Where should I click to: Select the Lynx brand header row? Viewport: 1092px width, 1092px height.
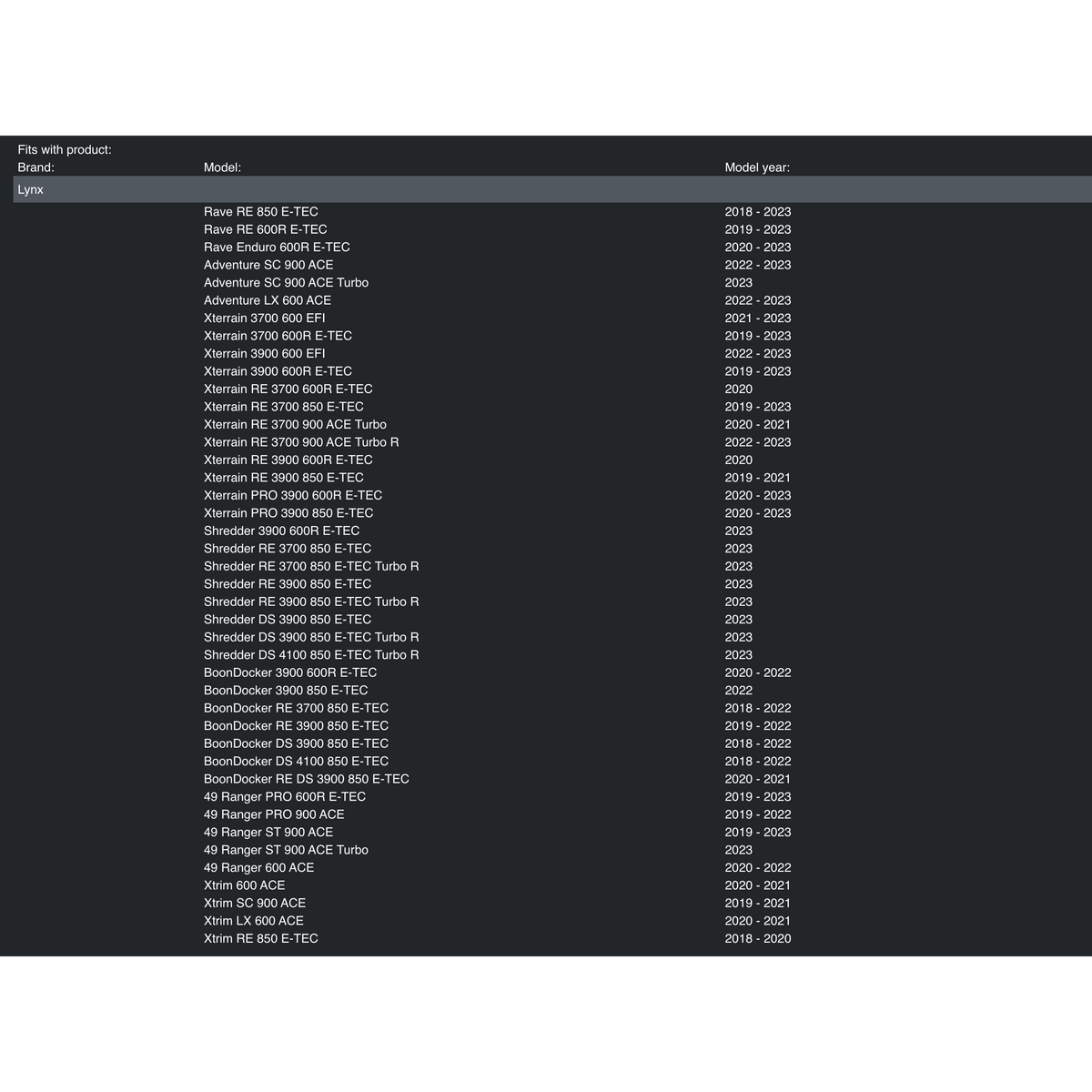click(x=552, y=189)
